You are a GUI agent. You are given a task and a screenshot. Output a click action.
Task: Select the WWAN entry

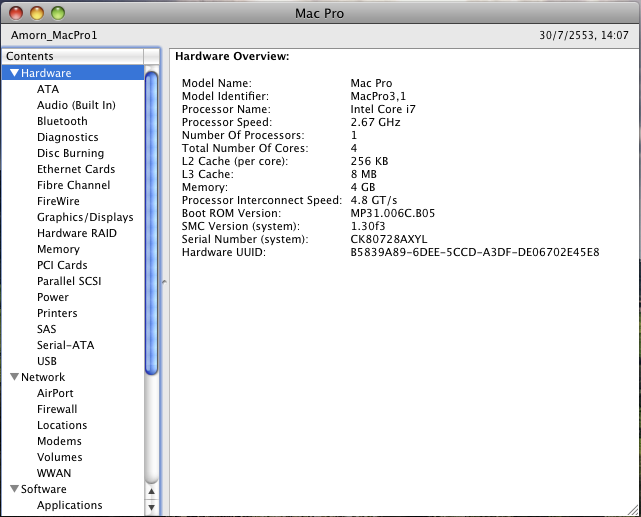coord(54,473)
